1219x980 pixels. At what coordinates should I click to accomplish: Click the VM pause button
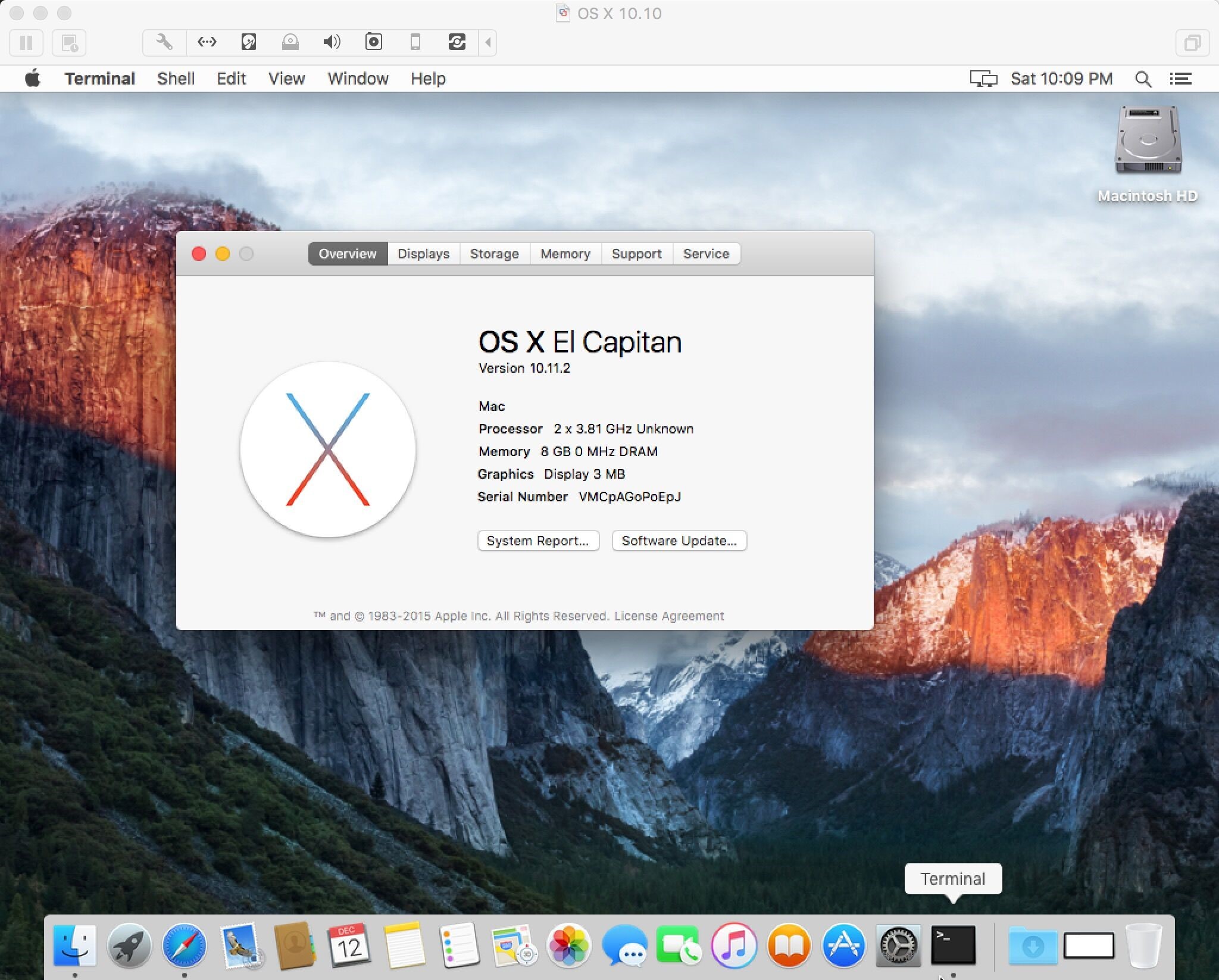pyautogui.click(x=26, y=43)
